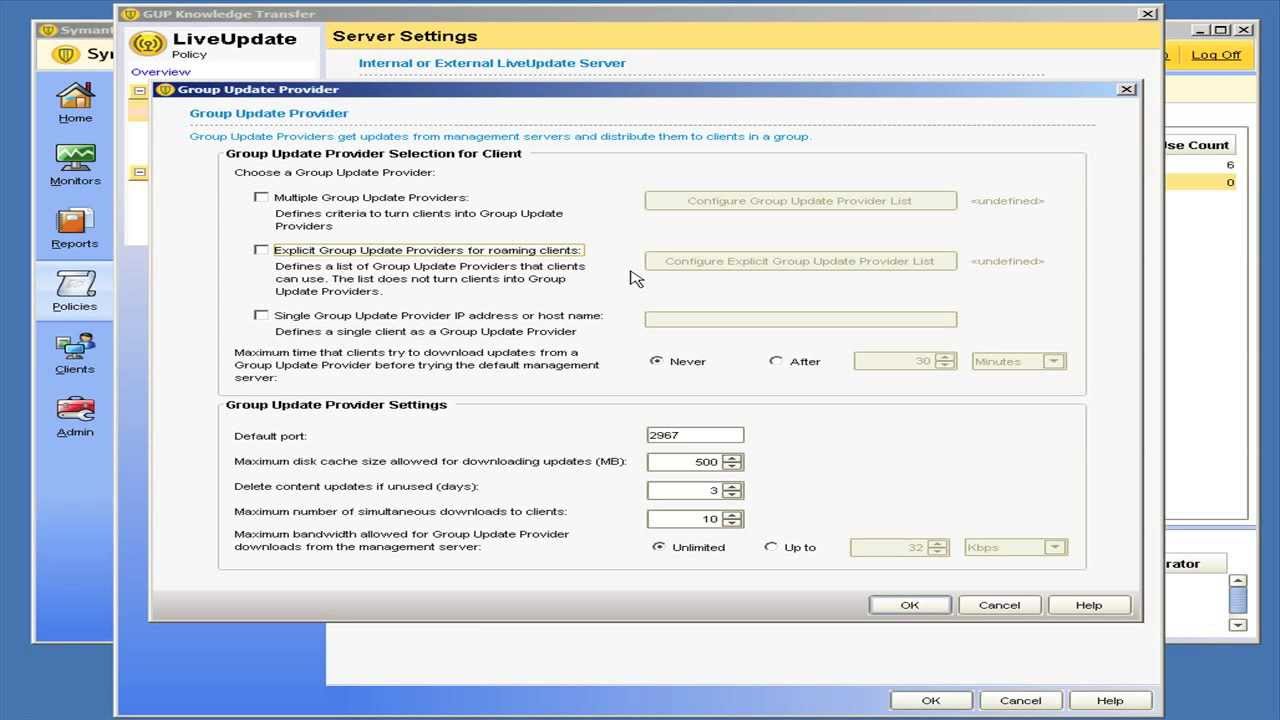Decrease delete content updates days value
The height and width of the screenshot is (720, 1280).
click(732, 495)
